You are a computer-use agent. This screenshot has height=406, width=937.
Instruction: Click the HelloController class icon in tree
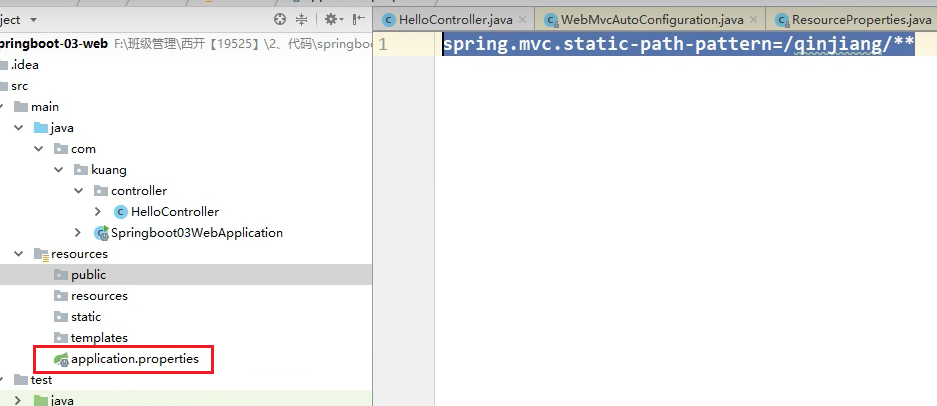click(121, 212)
